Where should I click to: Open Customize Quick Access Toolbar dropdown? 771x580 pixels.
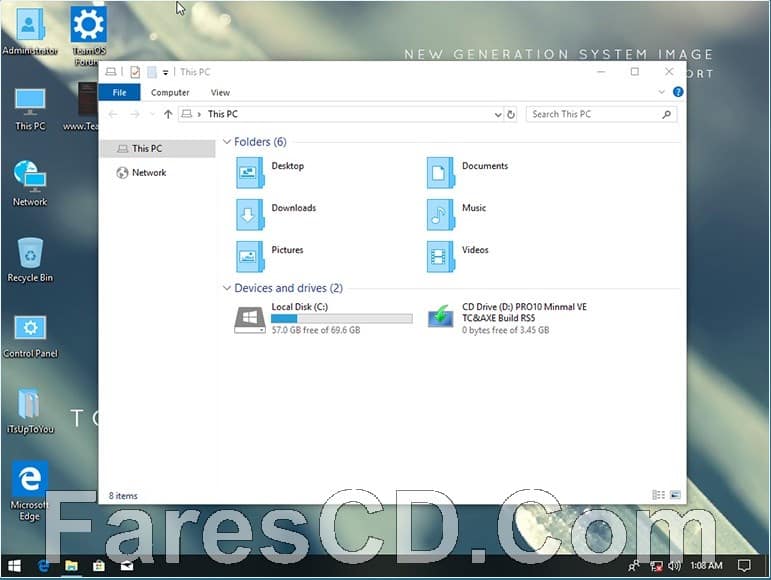(166, 73)
